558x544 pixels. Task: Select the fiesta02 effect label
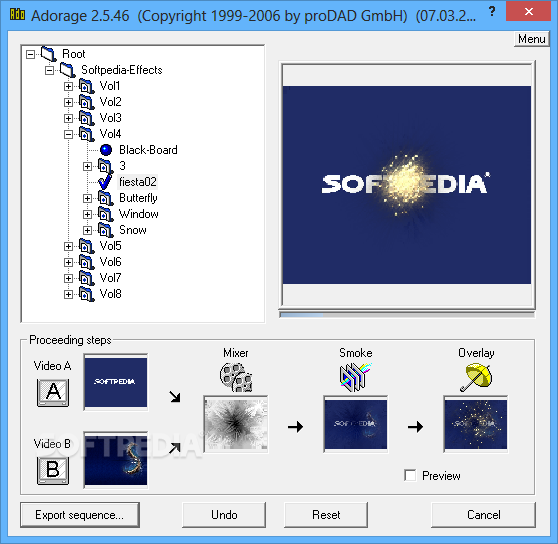point(138,182)
